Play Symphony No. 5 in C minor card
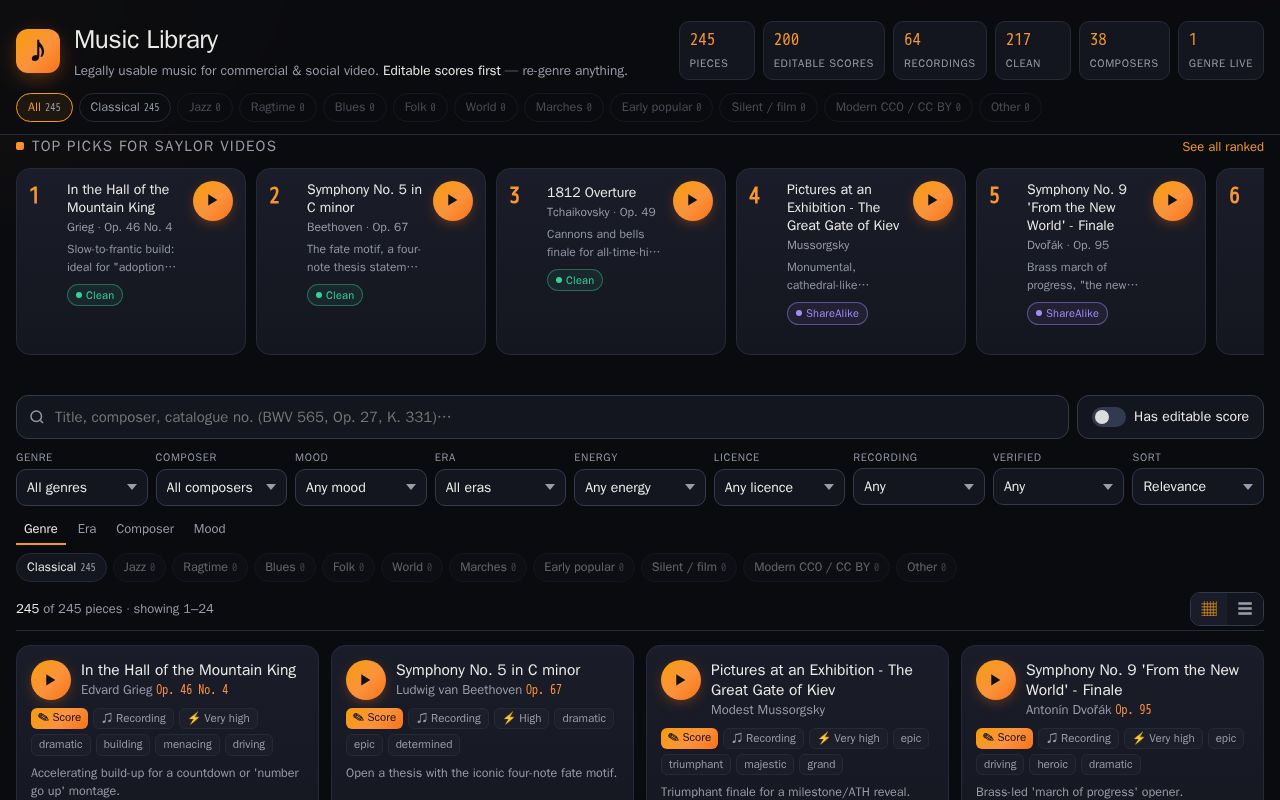Screen dimensions: 1280x800 (366, 680)
